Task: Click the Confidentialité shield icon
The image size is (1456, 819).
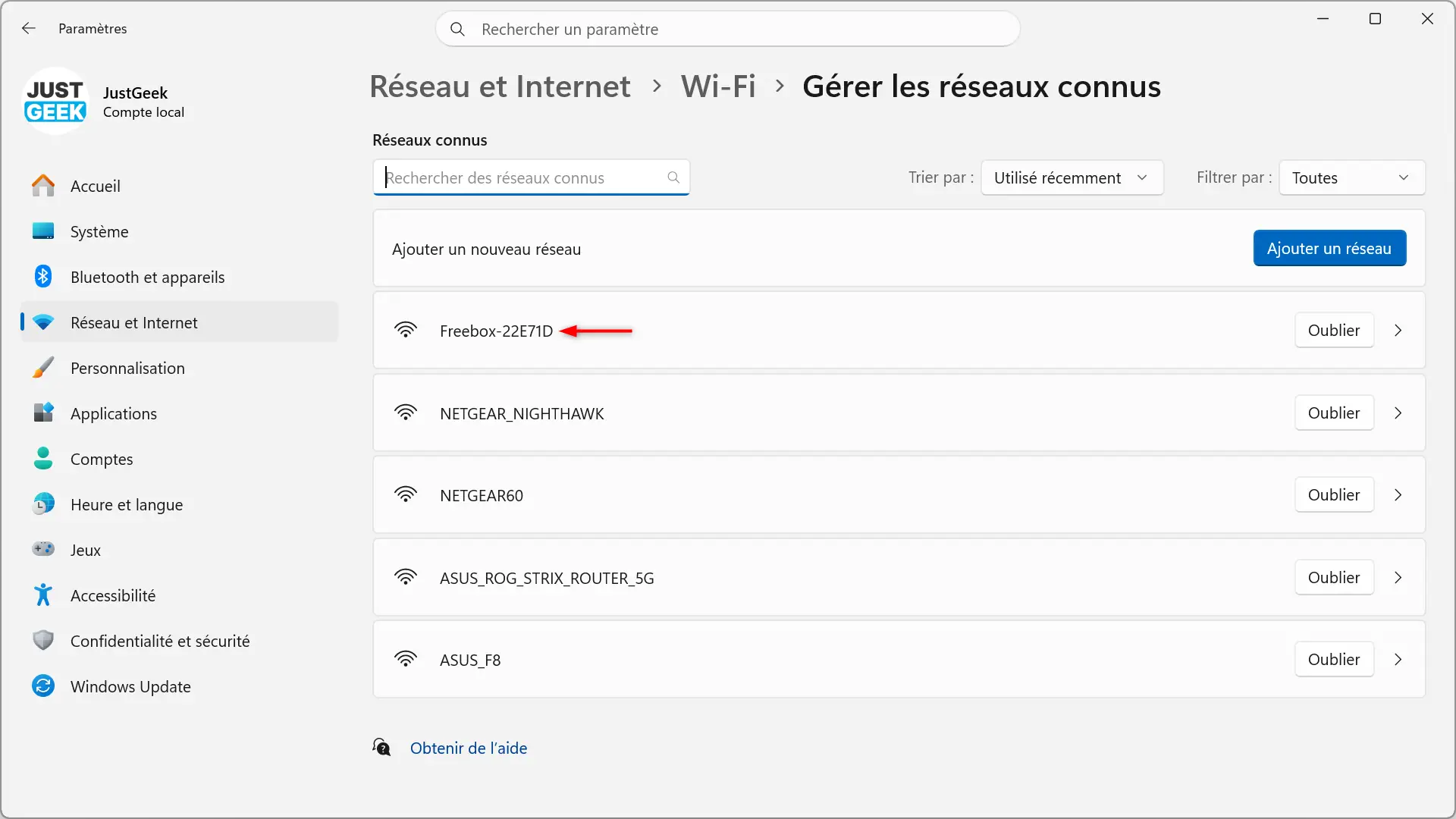Action: (x=43, y=641)
